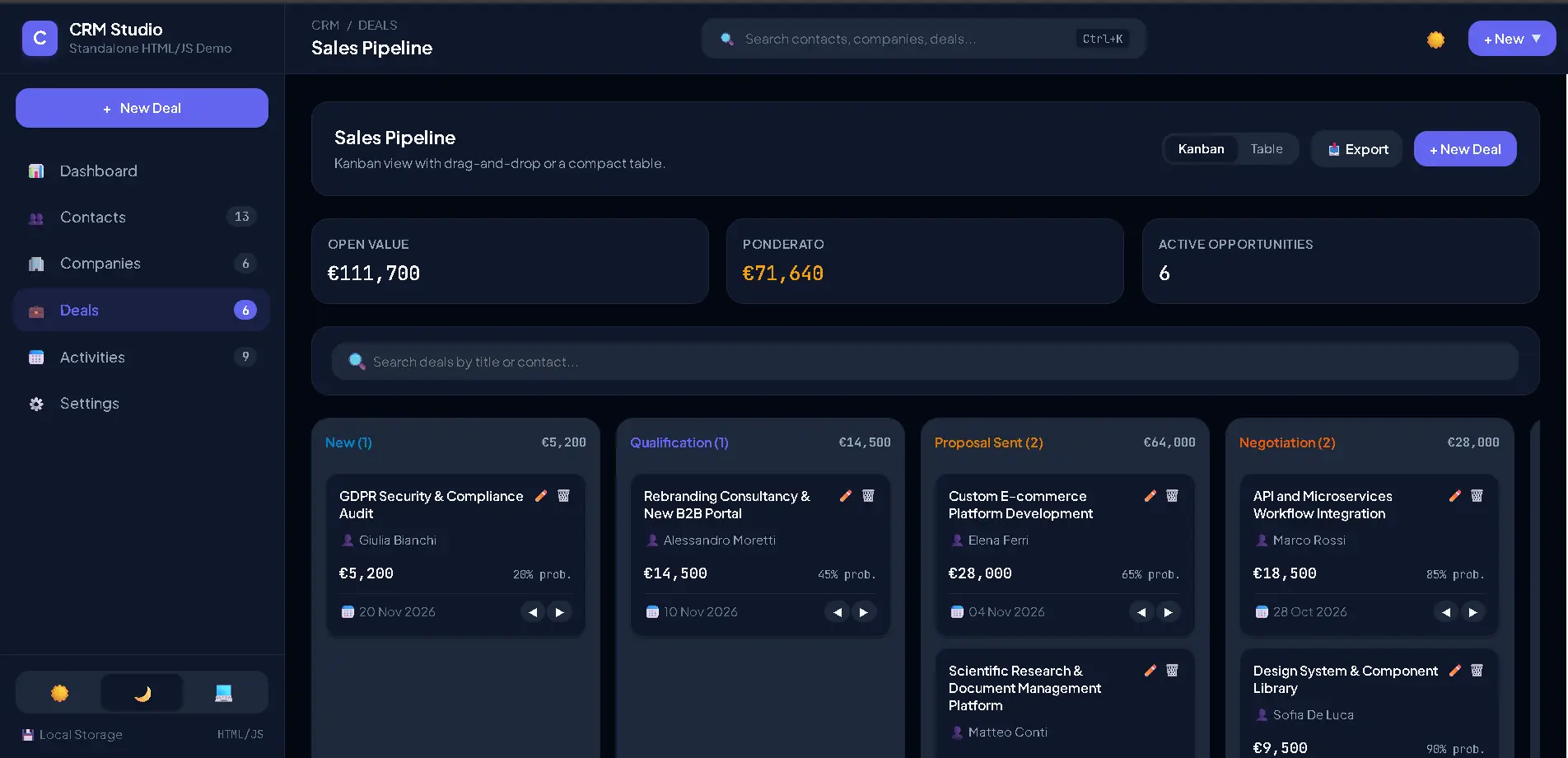Move Rebranding Consultancy deal to previous stage
The height and width of the screenshot is (758, 1568).
coord(838,612)
